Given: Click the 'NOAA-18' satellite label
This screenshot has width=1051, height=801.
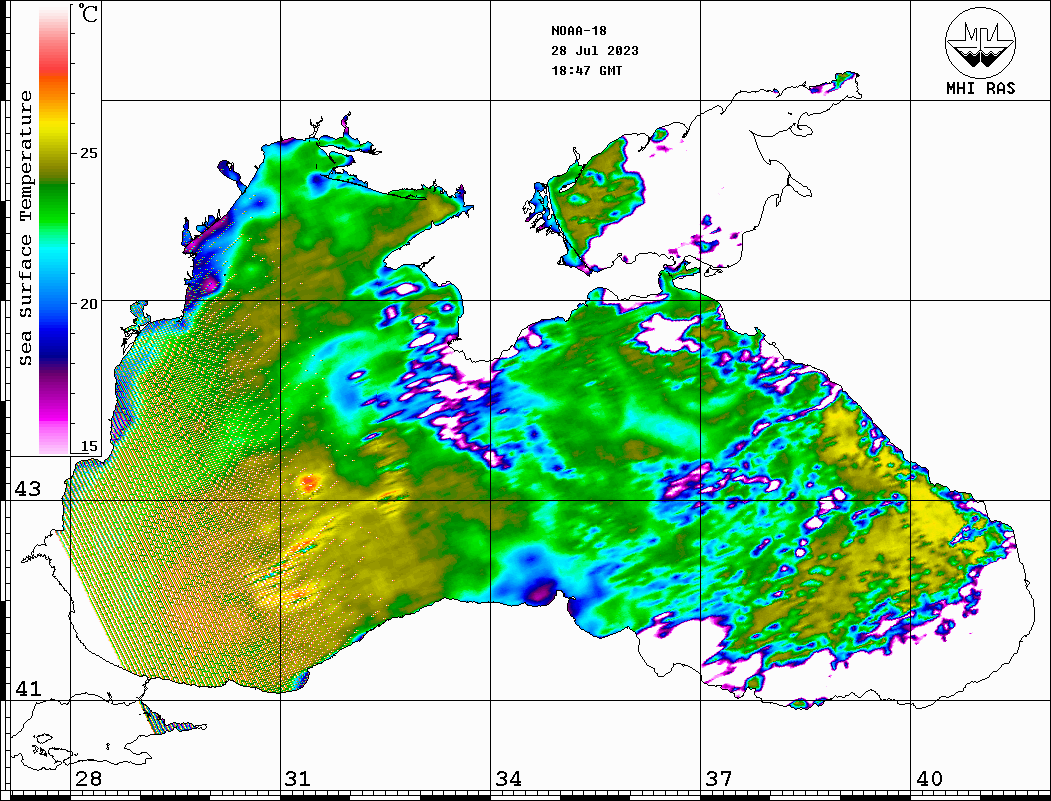Looking at the screenshot, I should click(x=579, y=31).
